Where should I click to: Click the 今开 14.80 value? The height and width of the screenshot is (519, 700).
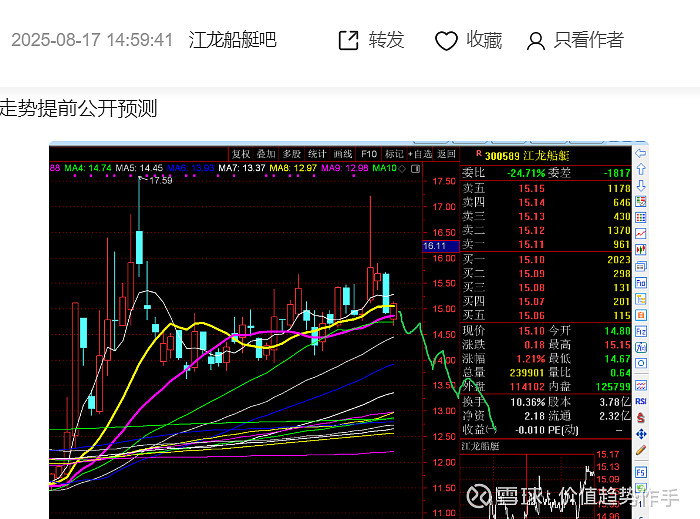tap(617, 331)
